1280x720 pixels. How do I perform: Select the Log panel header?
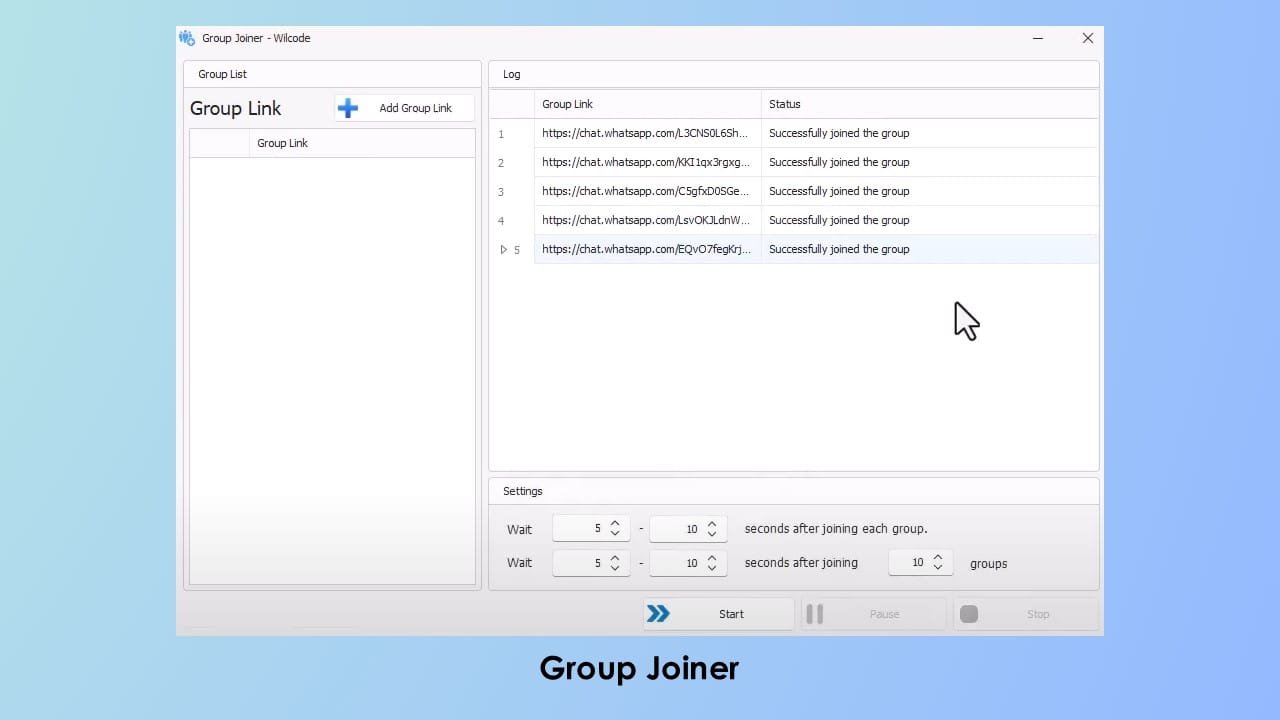tap(512, 74)
